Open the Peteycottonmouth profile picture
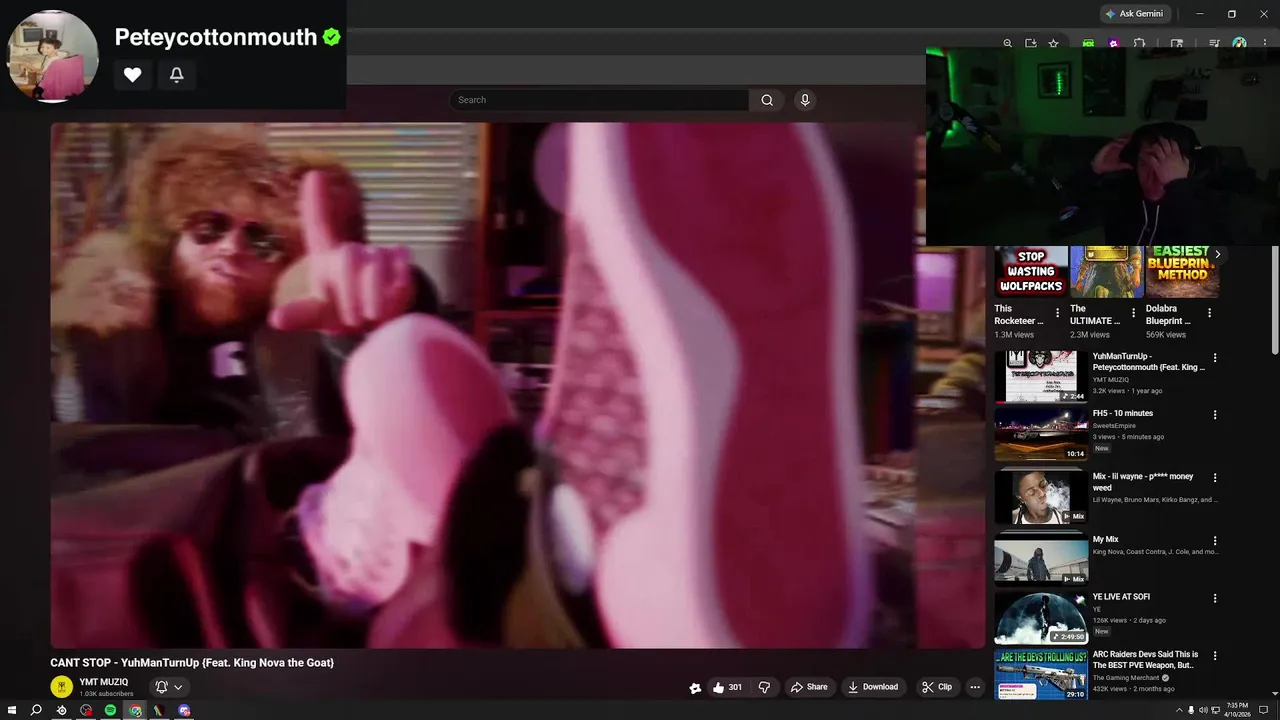Image resolution: width=1280 pixels, height=720 pixels. click(53, 56)
